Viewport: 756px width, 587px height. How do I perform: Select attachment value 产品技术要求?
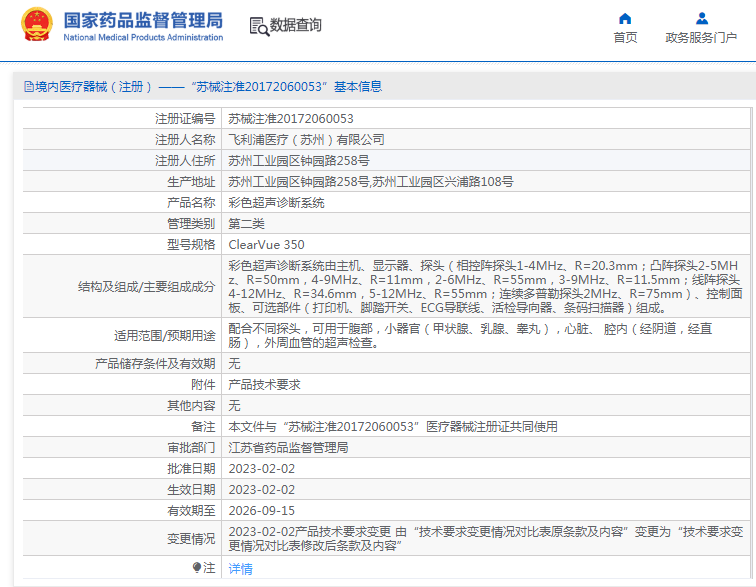click(264, 385)
